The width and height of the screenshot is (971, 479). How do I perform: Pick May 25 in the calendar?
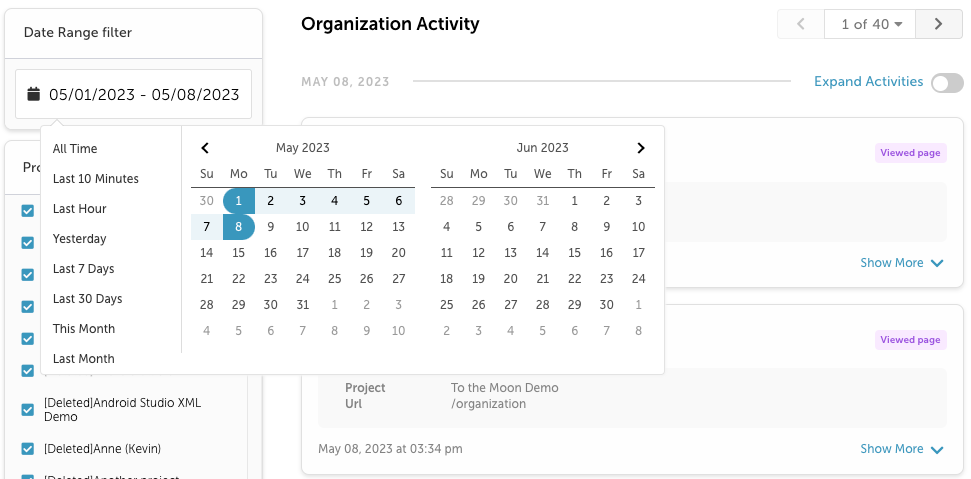tap(334, 278)
